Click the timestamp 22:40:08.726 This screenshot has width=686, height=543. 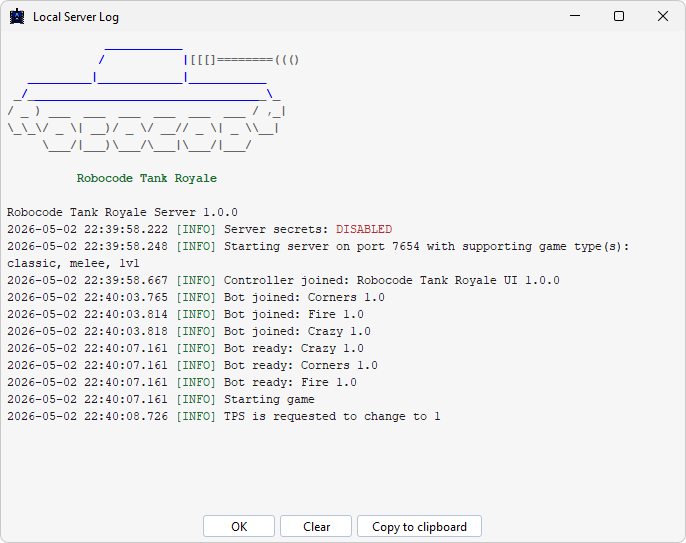[126, 416]
